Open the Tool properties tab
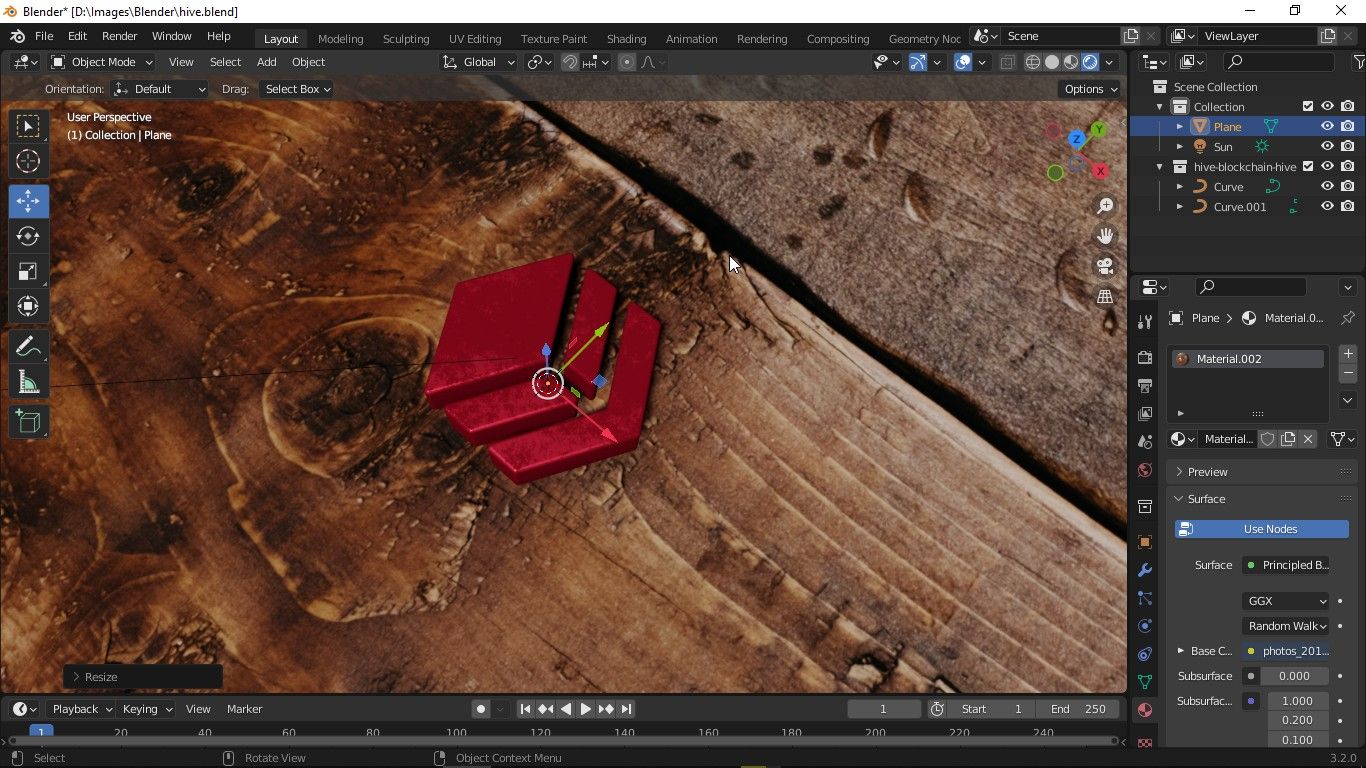 [1145, 321]
